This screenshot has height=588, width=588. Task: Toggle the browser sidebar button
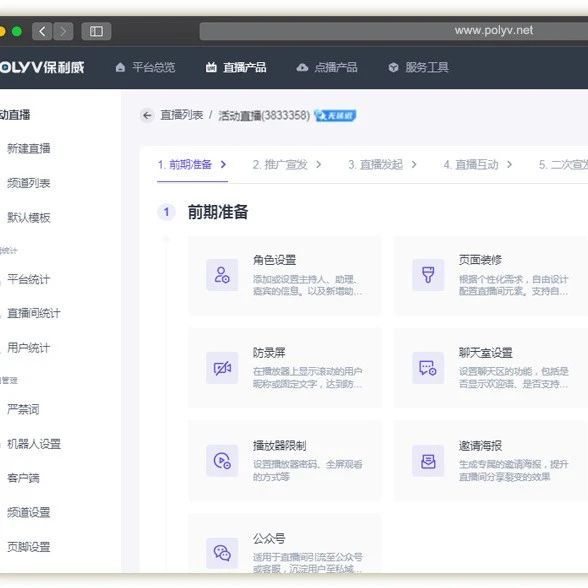pos(96,31)
